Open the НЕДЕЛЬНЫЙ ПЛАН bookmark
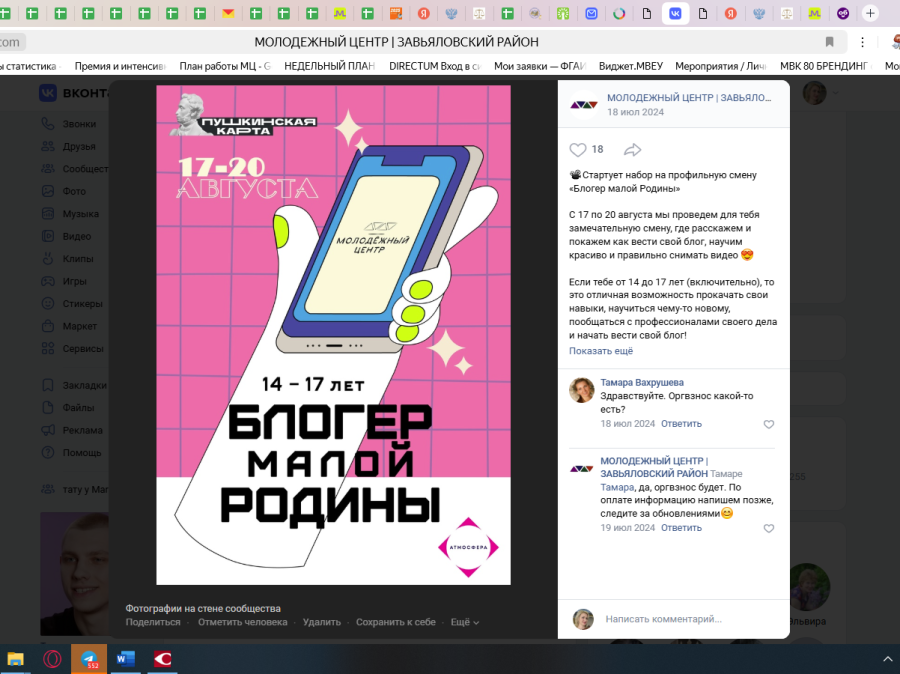The image size is (900, 674). point(329,66)
